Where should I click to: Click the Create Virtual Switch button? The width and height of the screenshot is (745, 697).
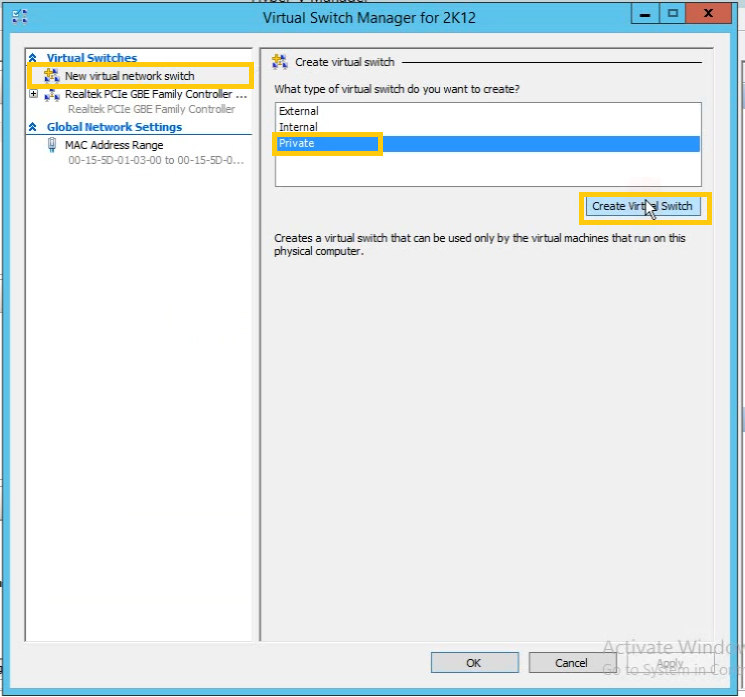coord(643,206)
